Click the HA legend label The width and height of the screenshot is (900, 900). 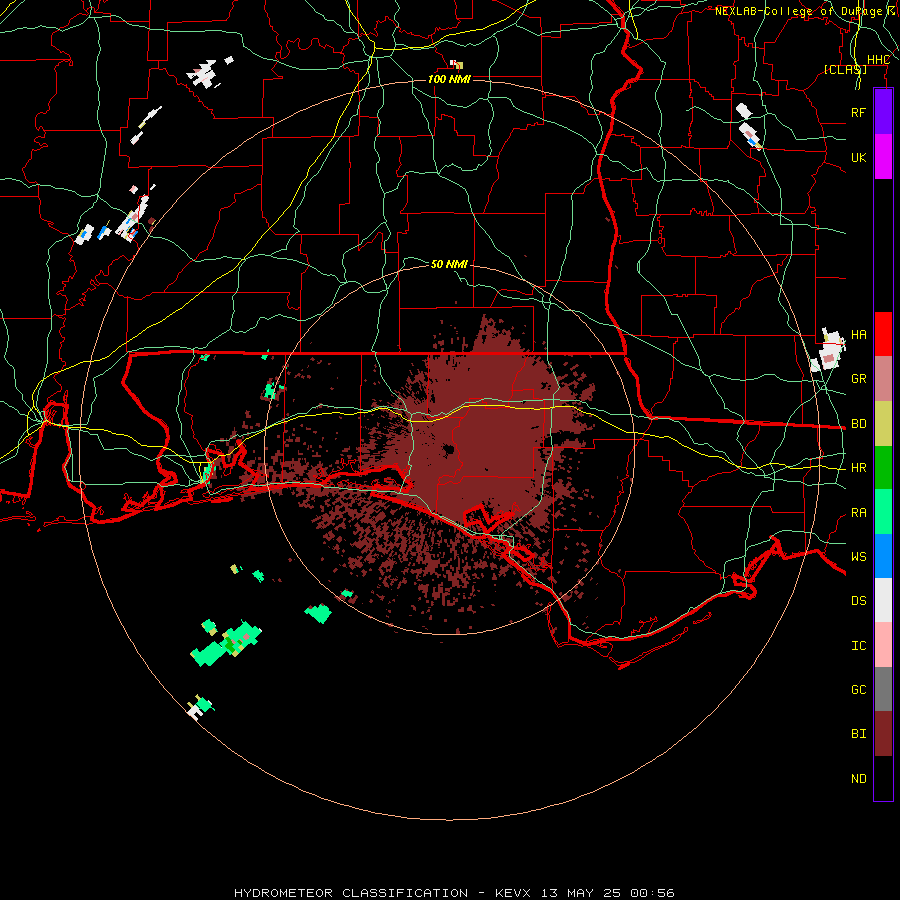(x=858, y=334)
